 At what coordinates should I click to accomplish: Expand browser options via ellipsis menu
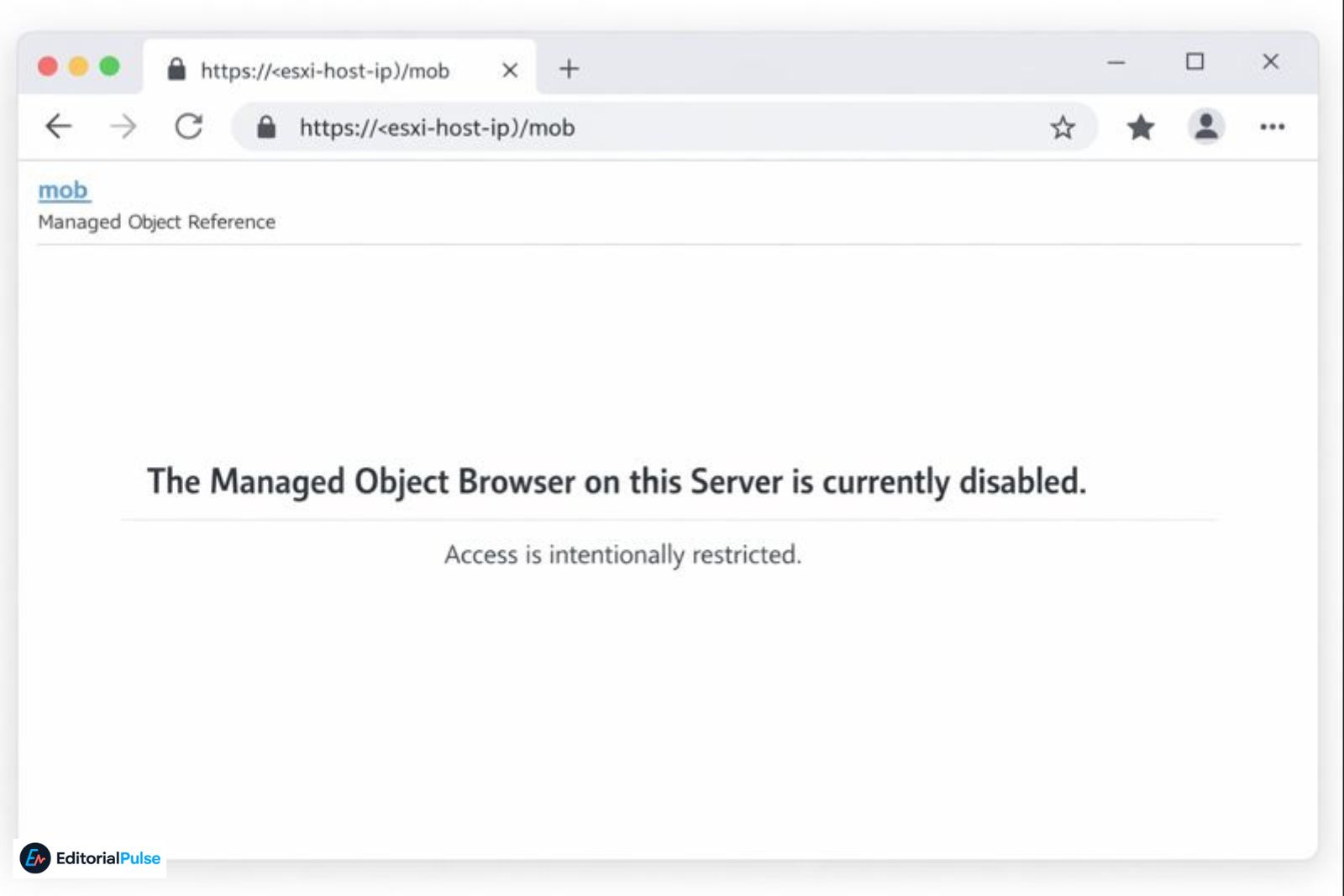coord(1273,127)
